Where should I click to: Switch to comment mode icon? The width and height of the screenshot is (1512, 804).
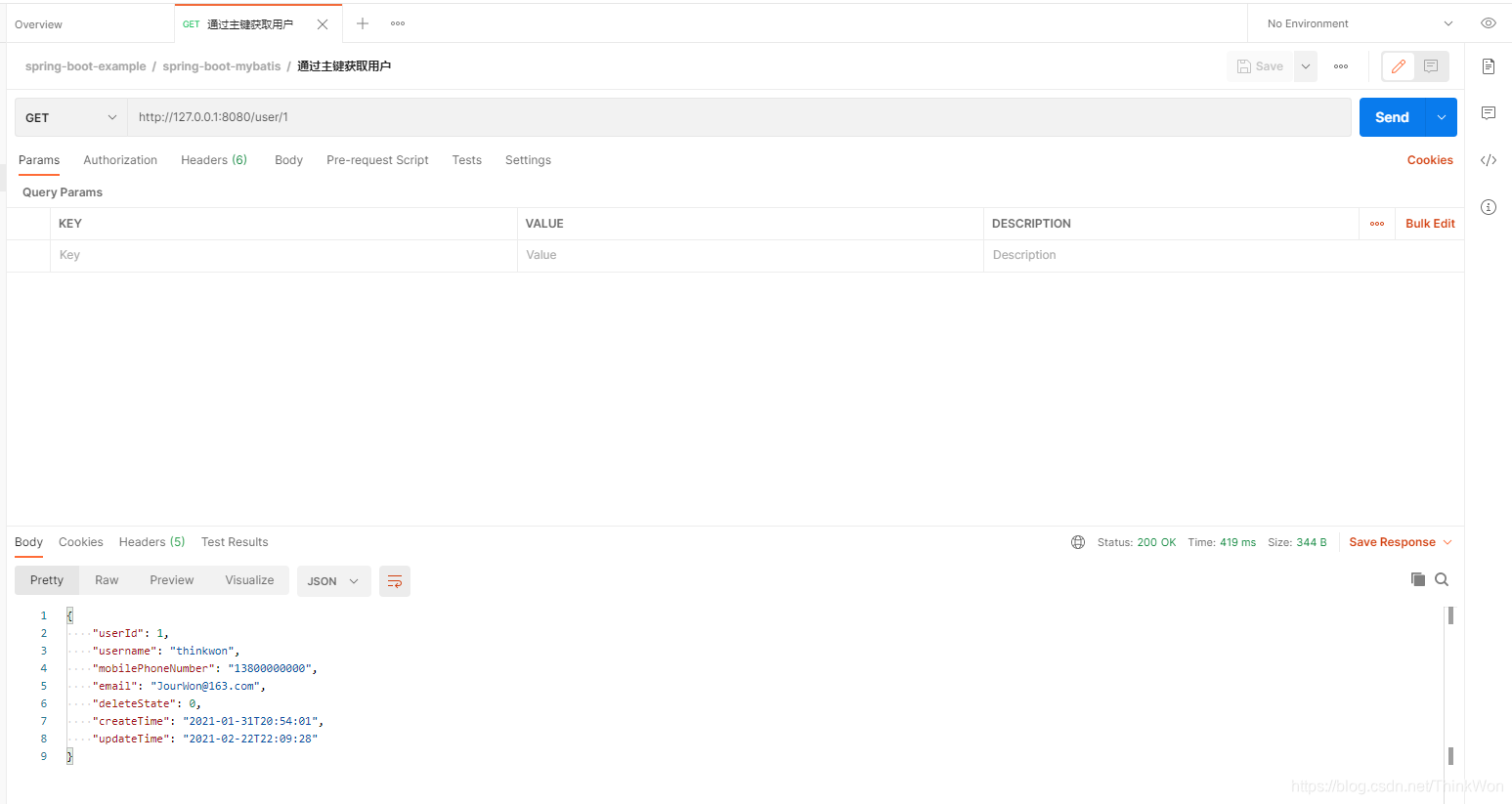[x=1431, y=66]
